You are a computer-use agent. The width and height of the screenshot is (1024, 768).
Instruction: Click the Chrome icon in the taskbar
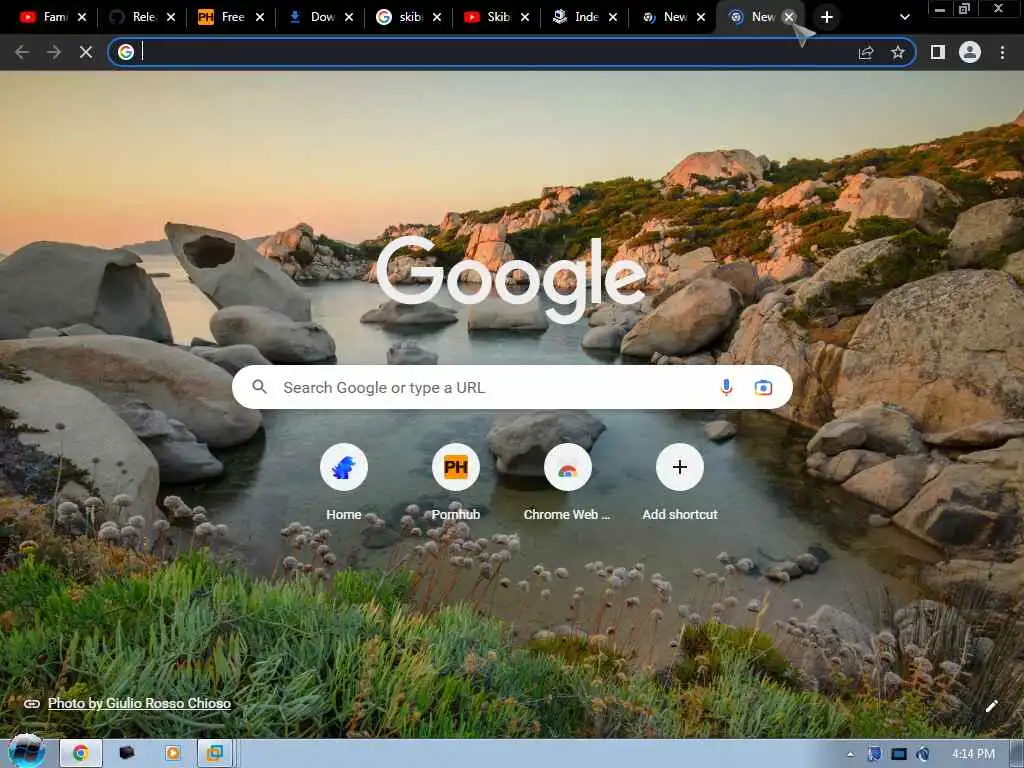[81, 753]
